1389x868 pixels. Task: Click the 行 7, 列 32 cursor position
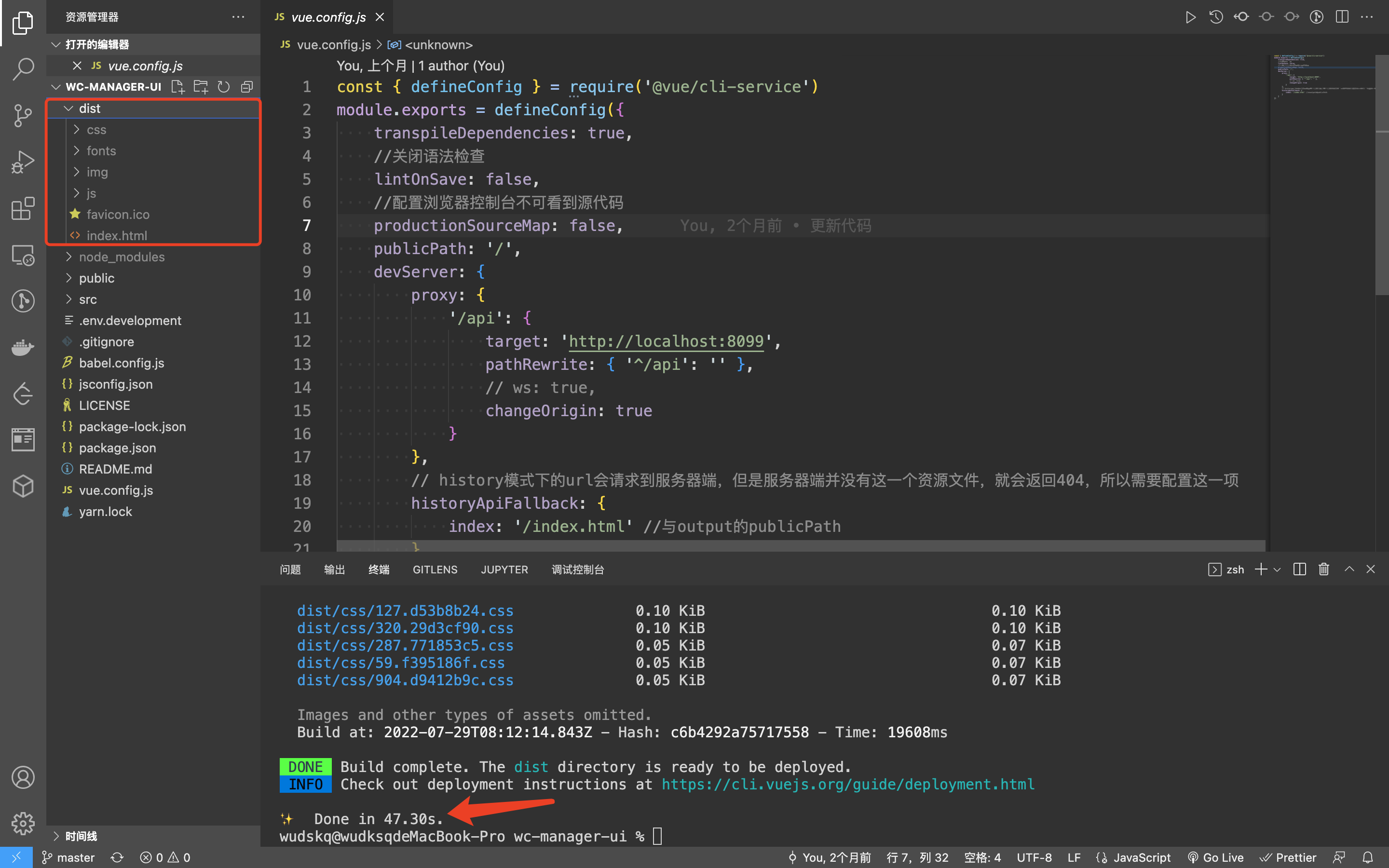(x=917, y=857)
